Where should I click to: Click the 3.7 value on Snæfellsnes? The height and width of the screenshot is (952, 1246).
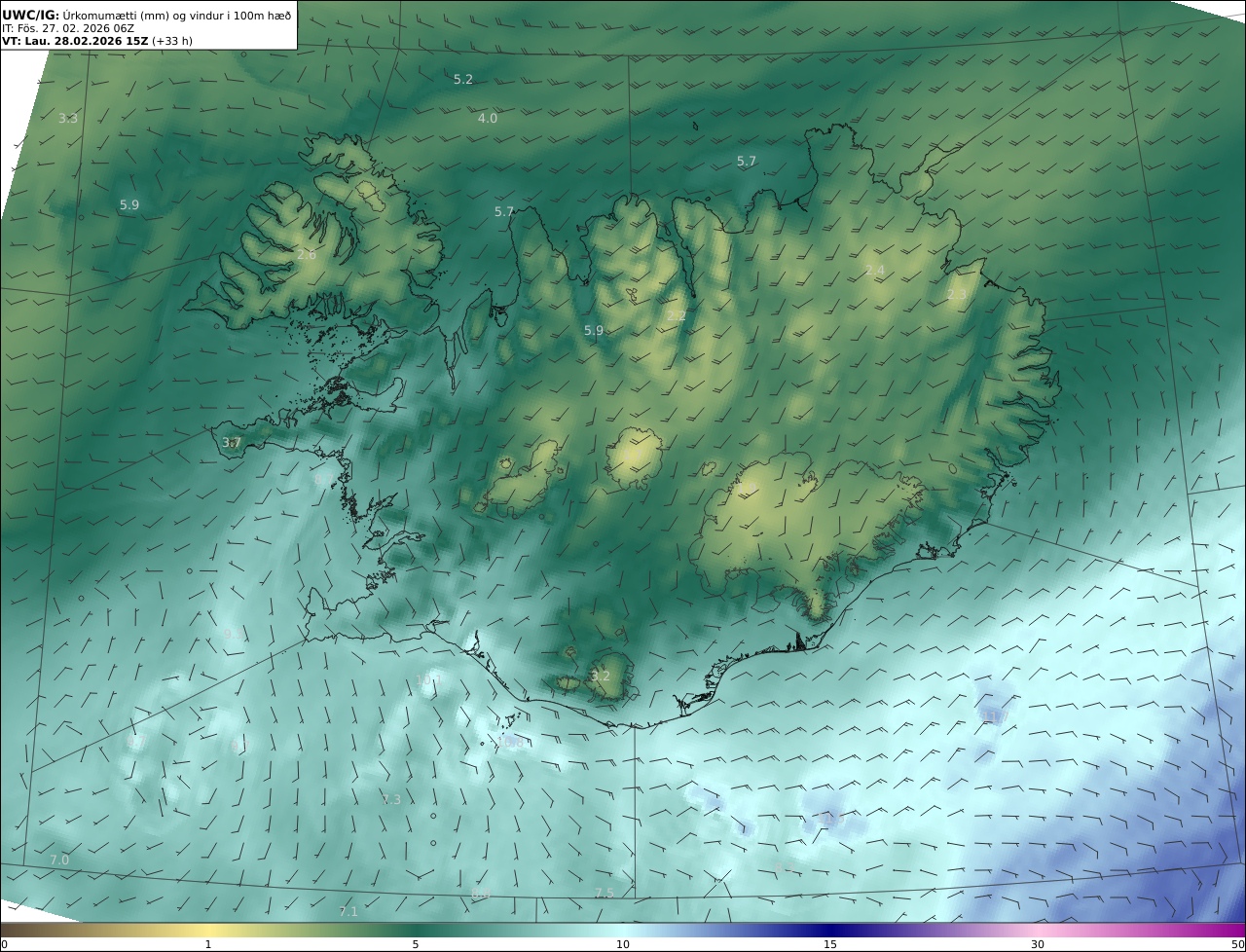point(231,443)
